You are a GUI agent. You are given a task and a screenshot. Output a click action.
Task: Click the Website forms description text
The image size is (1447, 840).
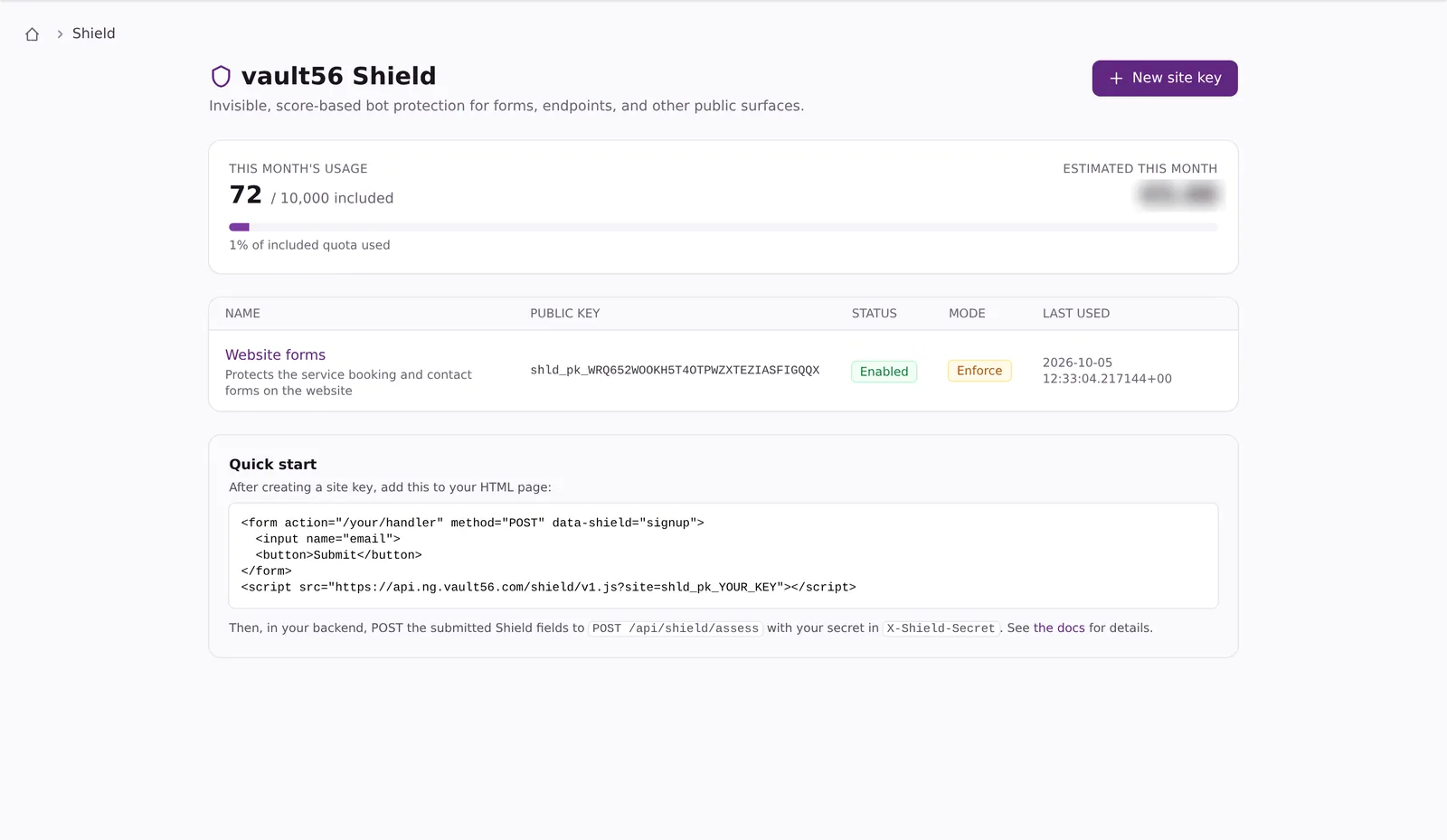348,382
